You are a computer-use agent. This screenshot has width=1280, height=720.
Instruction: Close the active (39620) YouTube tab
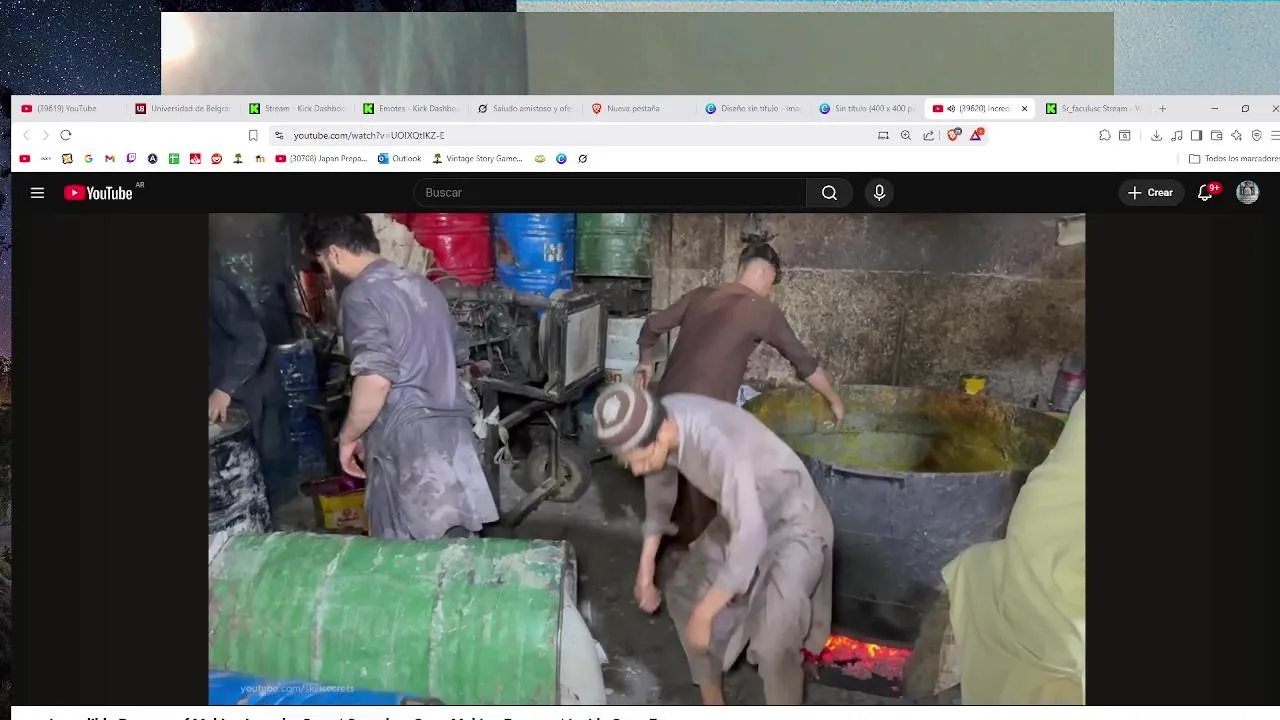pyautogui.click(x=1024, y=109)
